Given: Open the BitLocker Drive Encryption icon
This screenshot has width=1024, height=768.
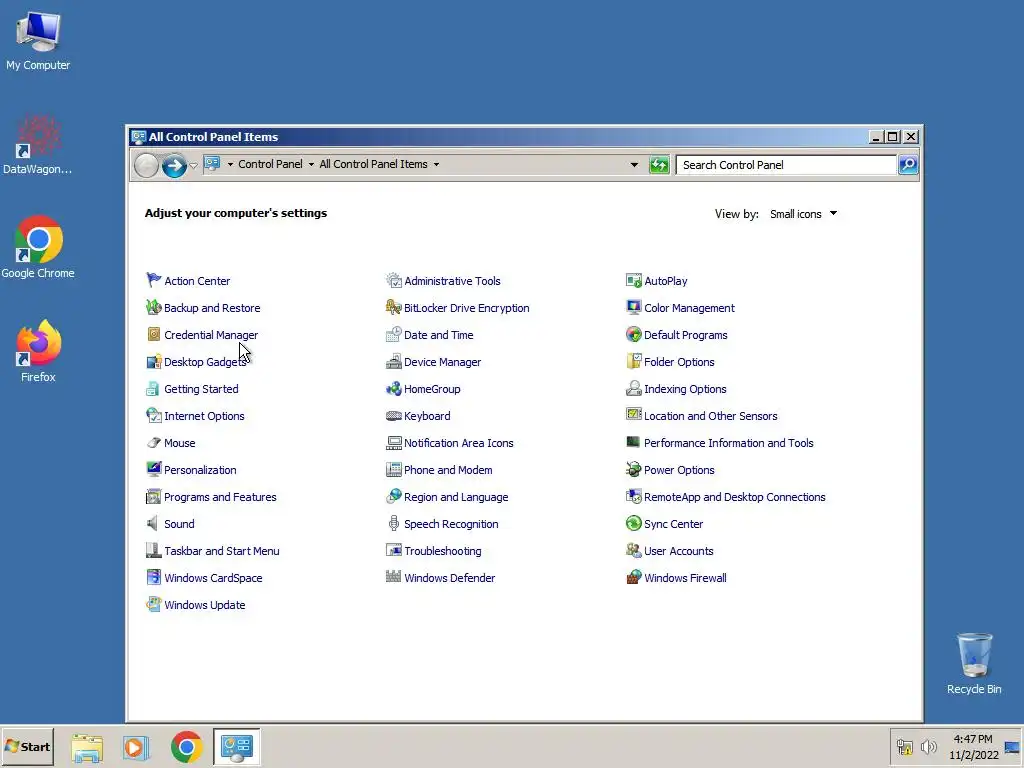Looking at the screenshot, I should point(394,308).
